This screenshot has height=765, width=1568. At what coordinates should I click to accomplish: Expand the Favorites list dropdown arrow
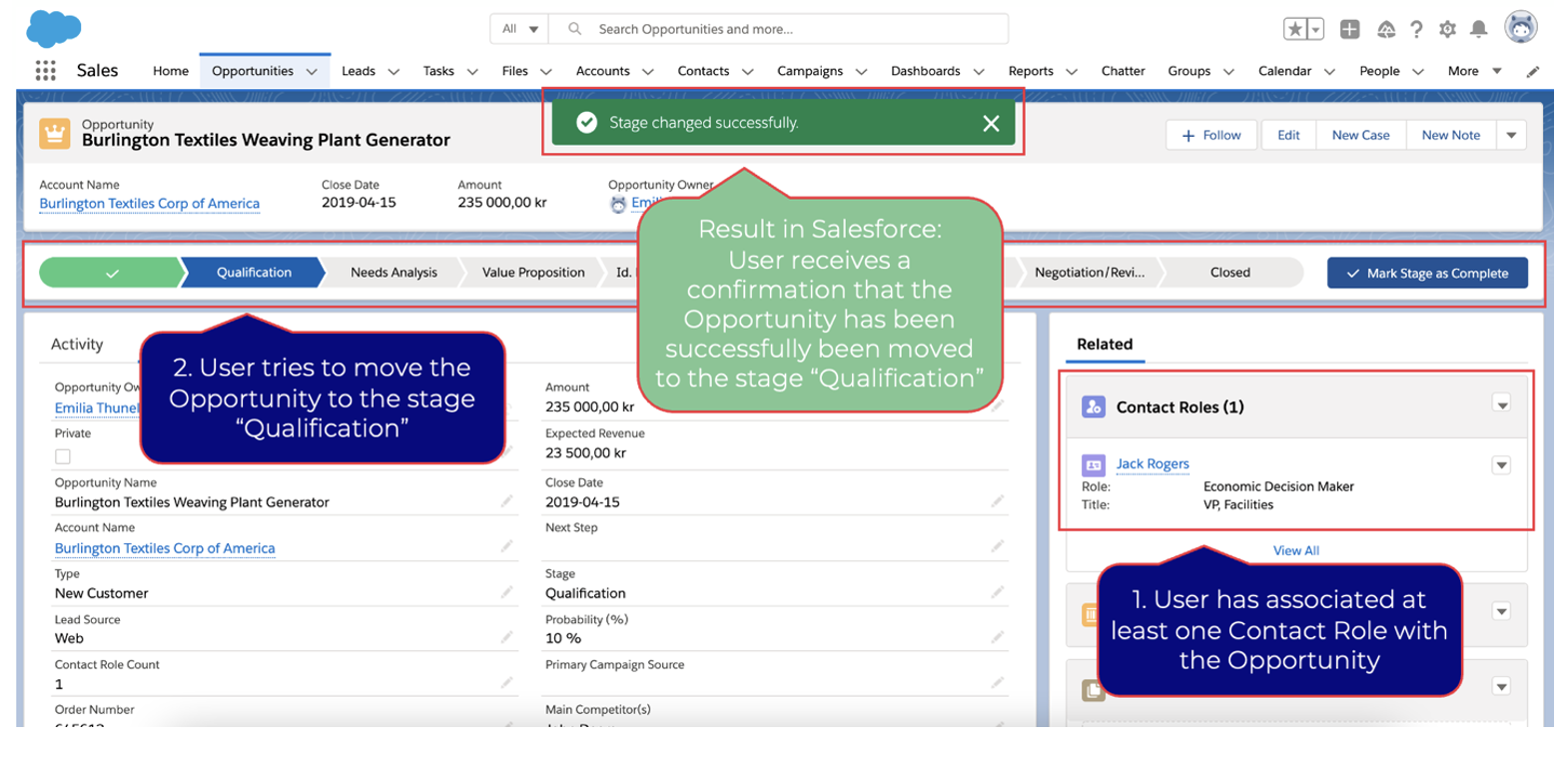(1316, 30)
